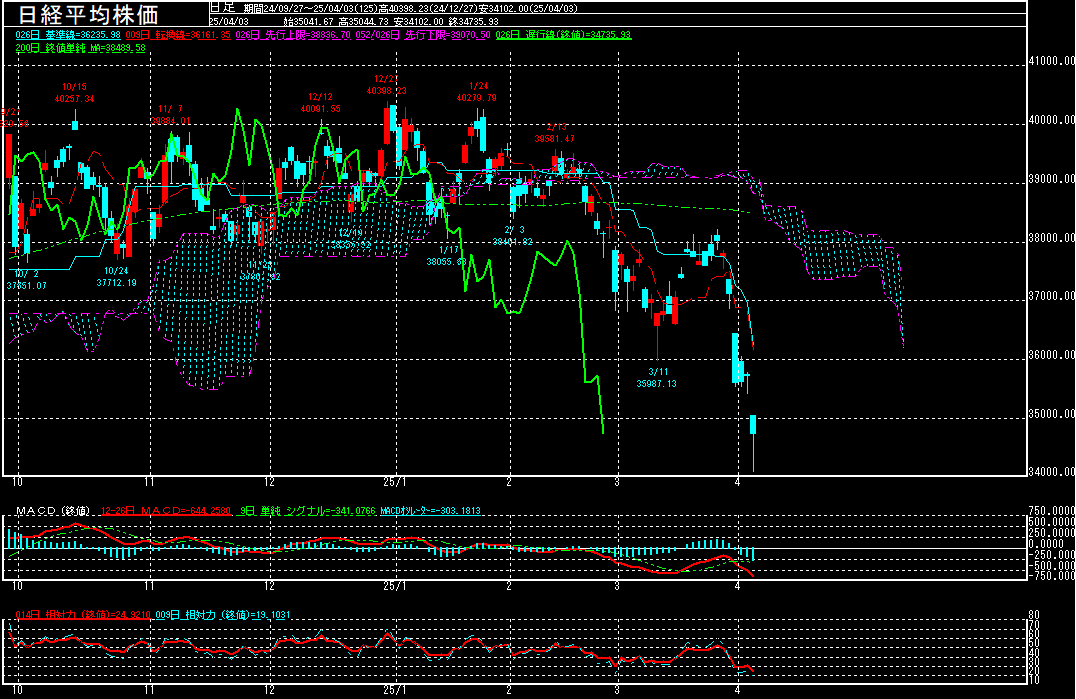Click the 052/026日 先行下限=39070.50 legend
Image resolution: width=1076 pixels, height=699 pixels.
click(423, 35)
